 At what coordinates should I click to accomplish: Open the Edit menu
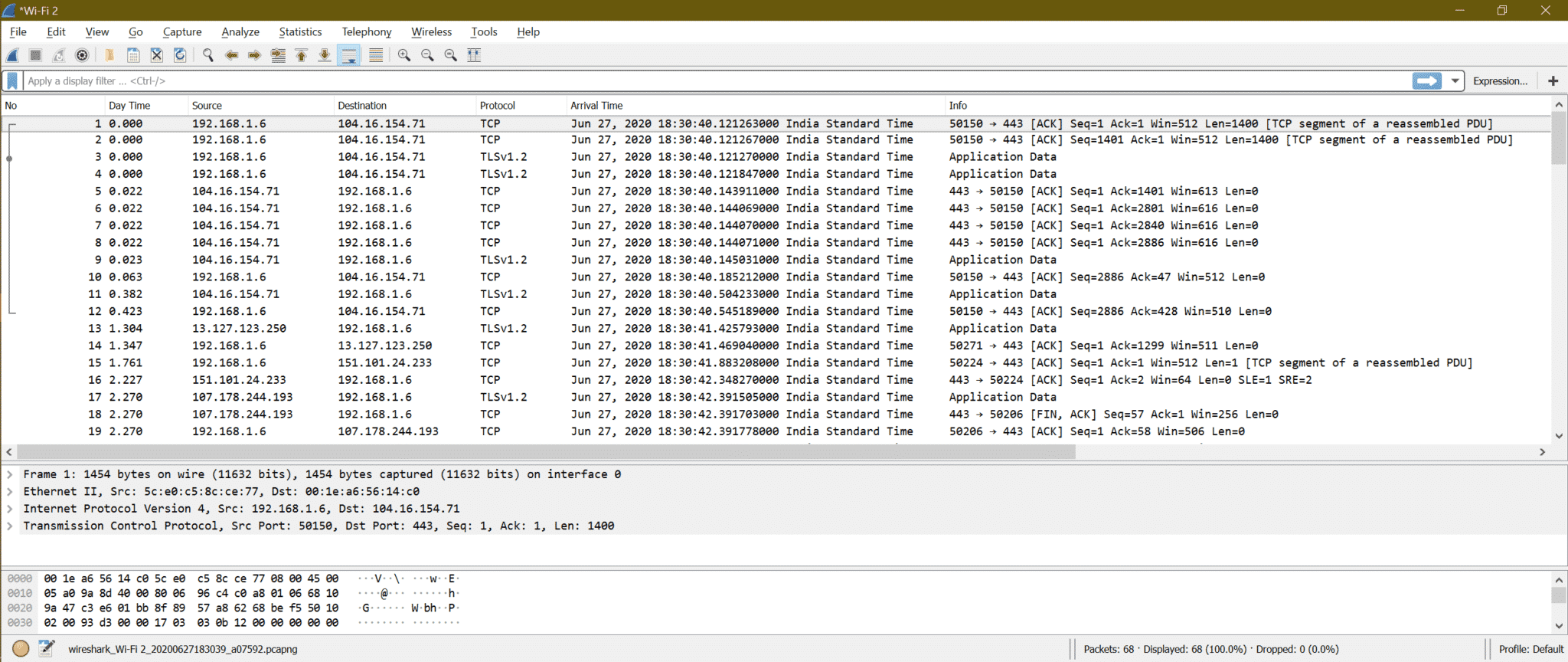tap(56, 31)
